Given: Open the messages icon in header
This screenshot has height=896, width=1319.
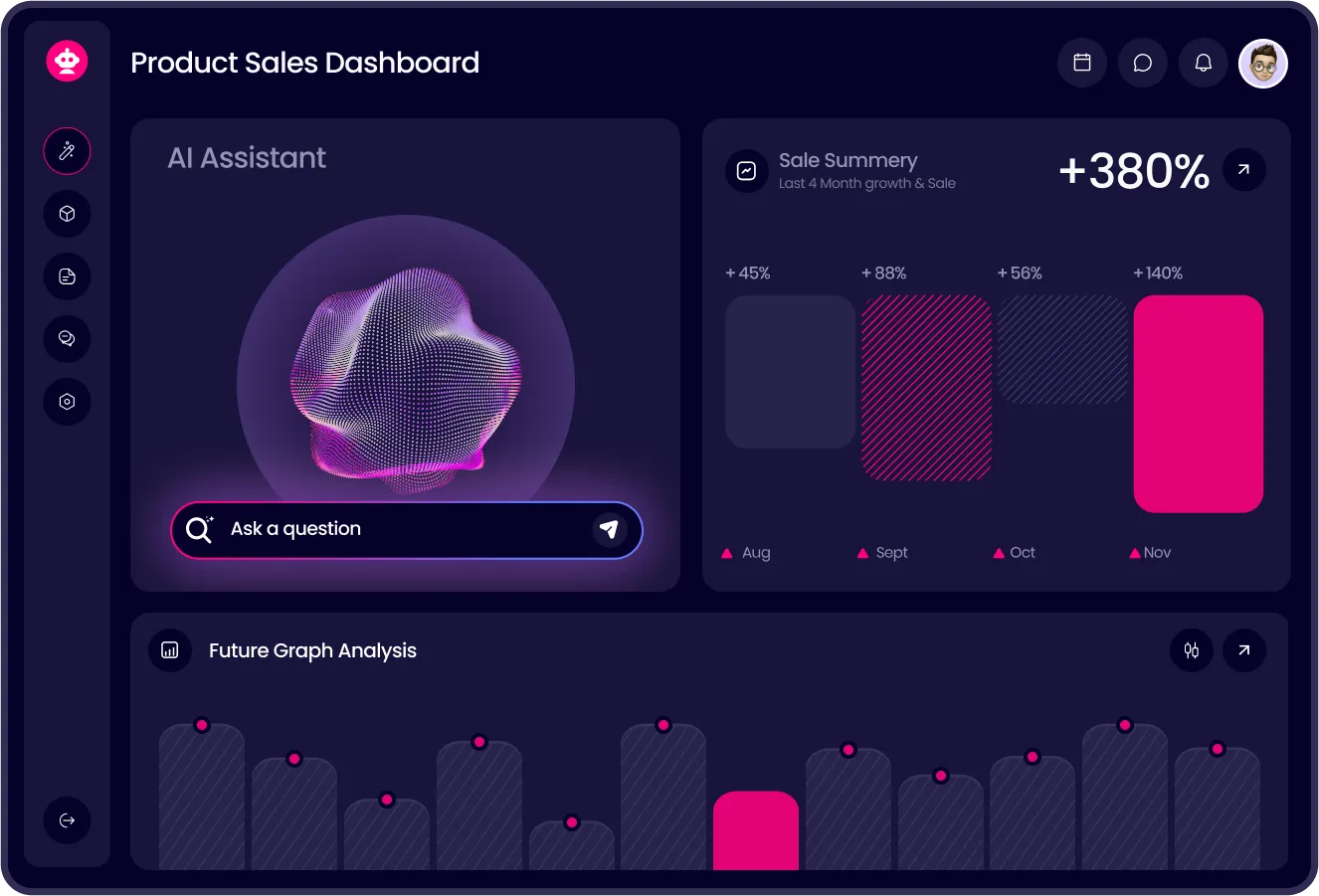Looking at the screenshot, I should (1143, 63).
